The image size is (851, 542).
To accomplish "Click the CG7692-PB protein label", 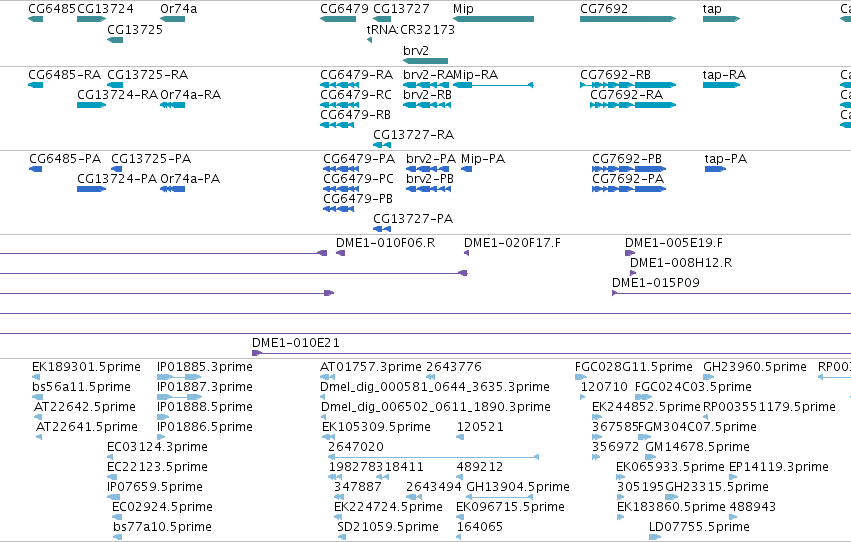I will 627,159.
